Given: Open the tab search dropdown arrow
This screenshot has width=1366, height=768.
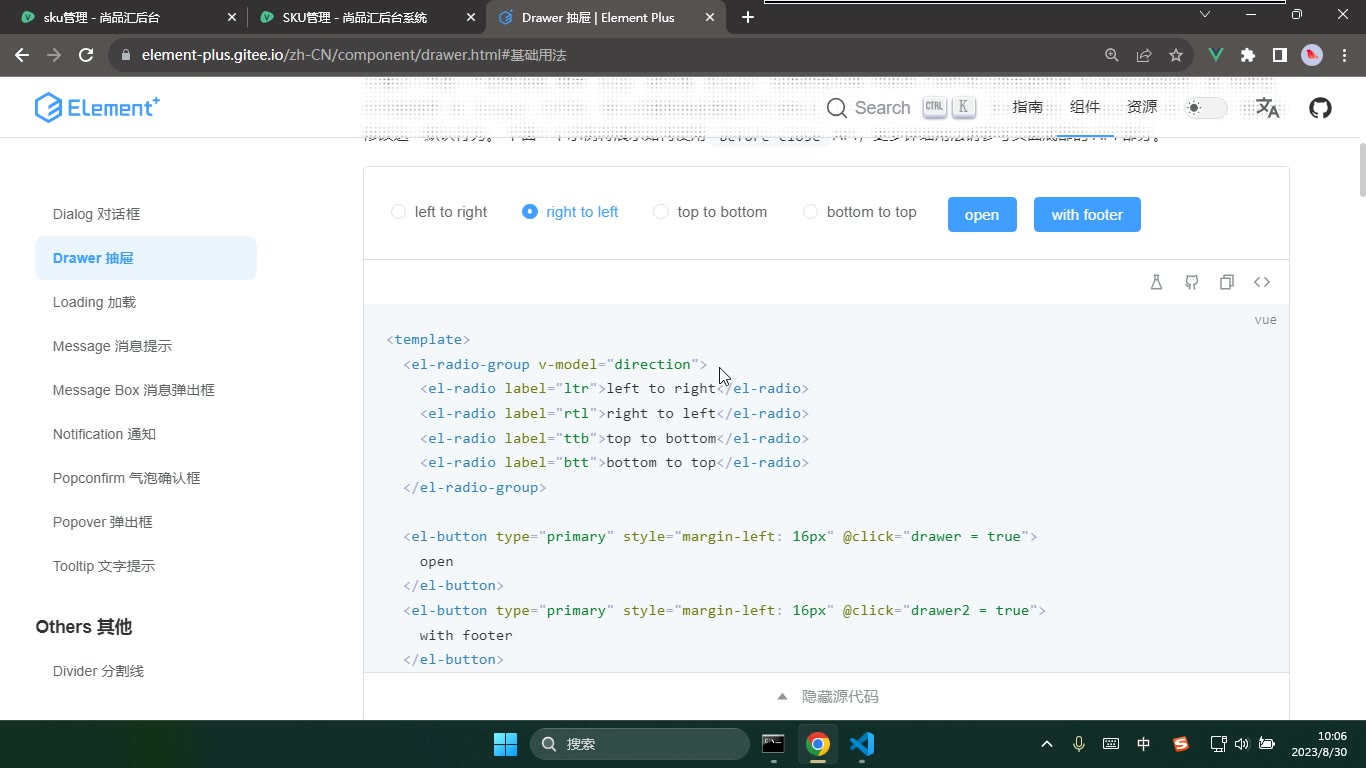Looking at the screenshot, I should coord(1205,14).
